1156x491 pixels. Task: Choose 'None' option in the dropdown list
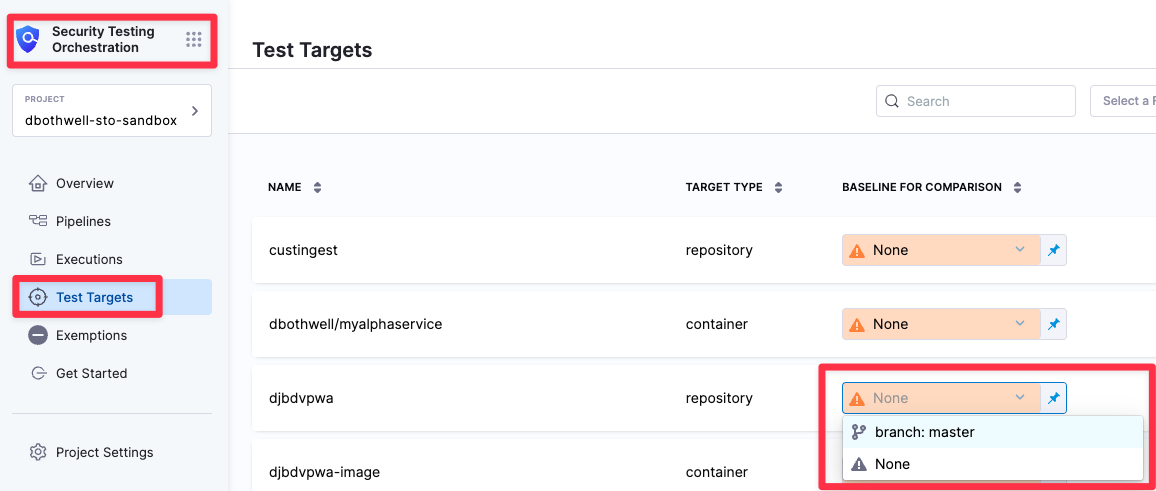coord(892,464)
